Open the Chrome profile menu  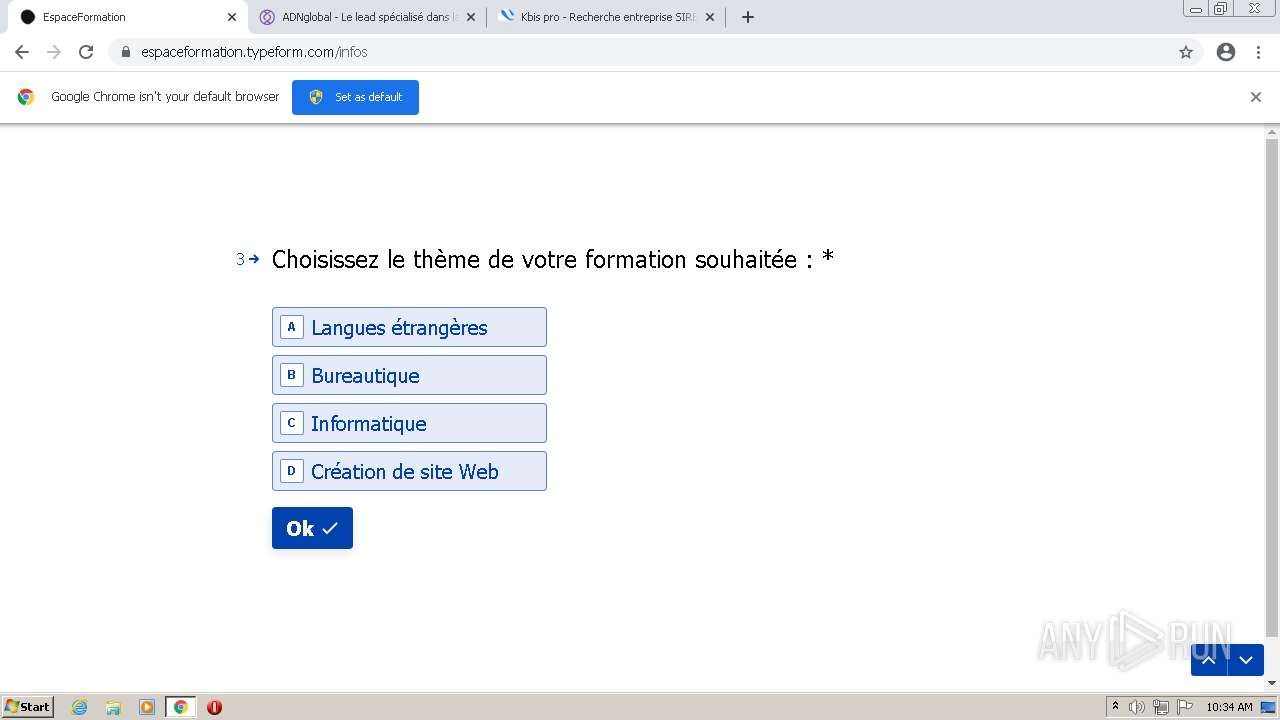pyautogui.click(x=1226, y=52)
